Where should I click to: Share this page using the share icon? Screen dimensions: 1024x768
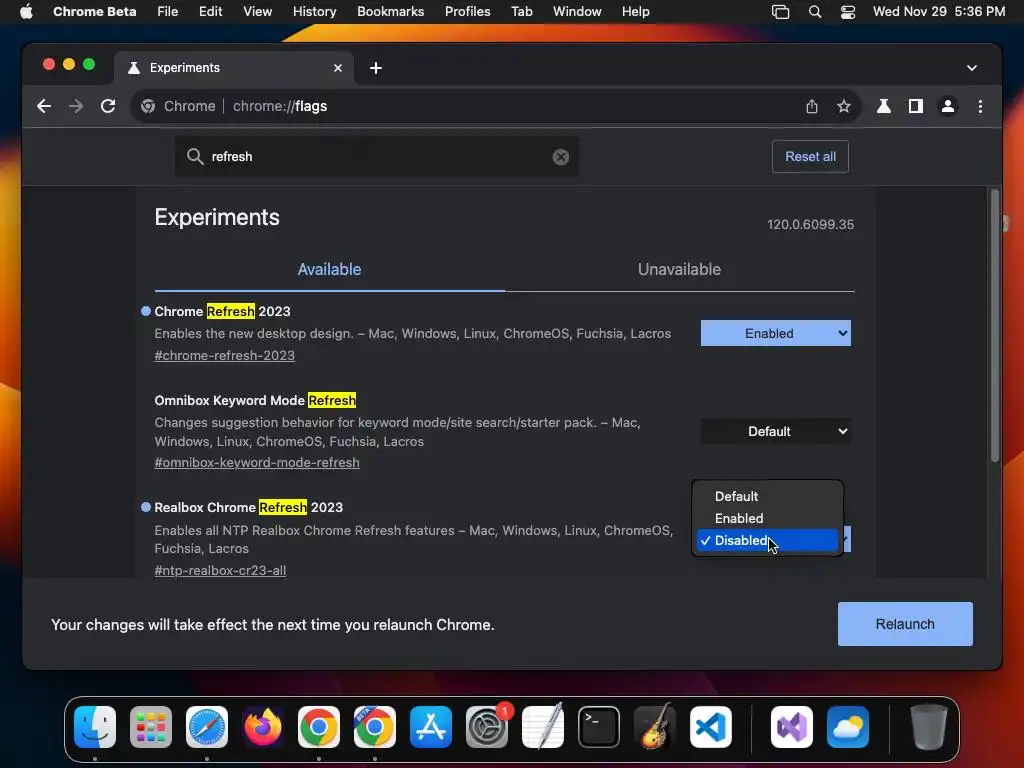(812, 106)
